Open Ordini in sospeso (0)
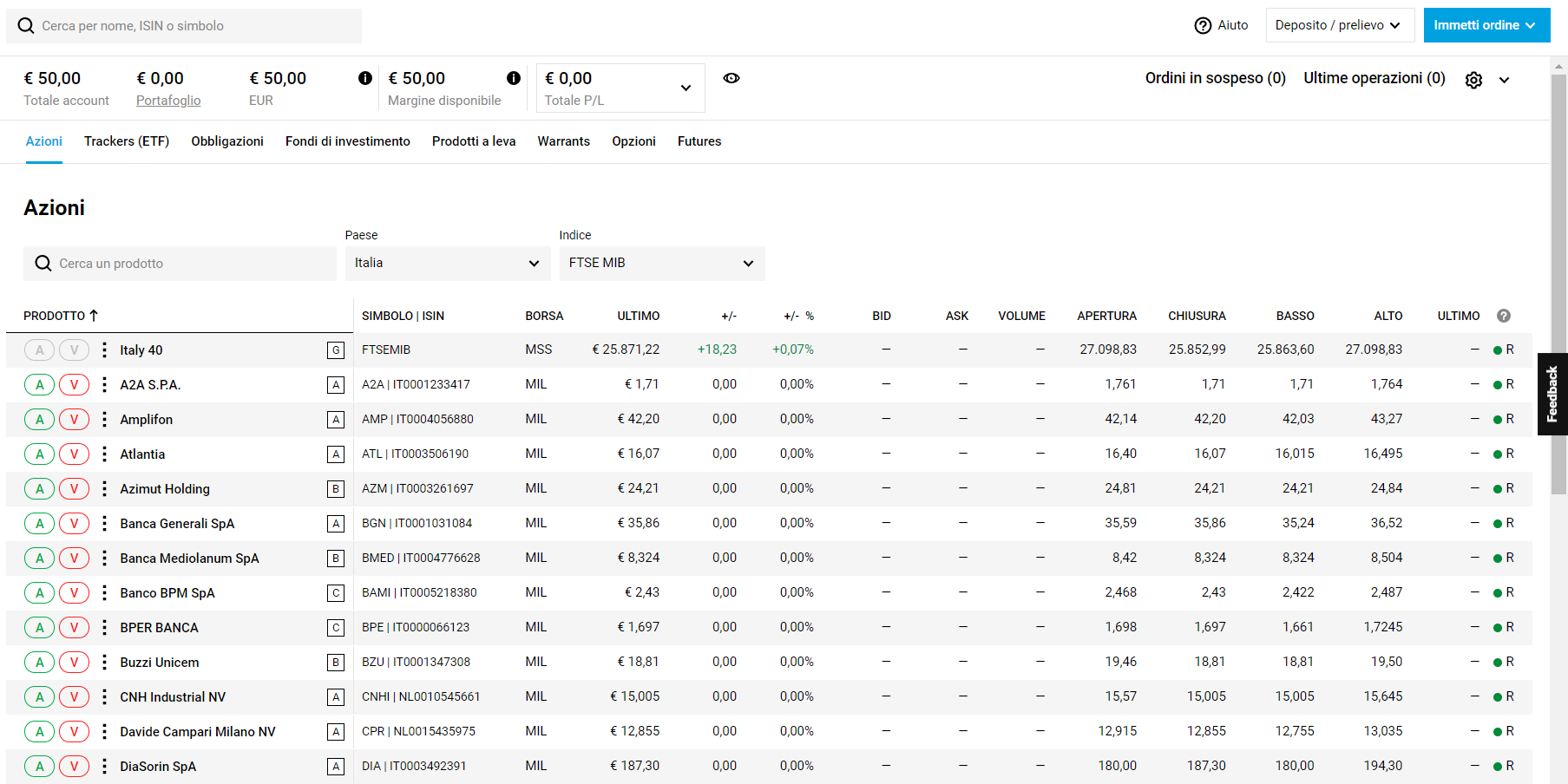Image resolution: width=1568 pixels, height=784 pixels. click(x=1215, y=78)
